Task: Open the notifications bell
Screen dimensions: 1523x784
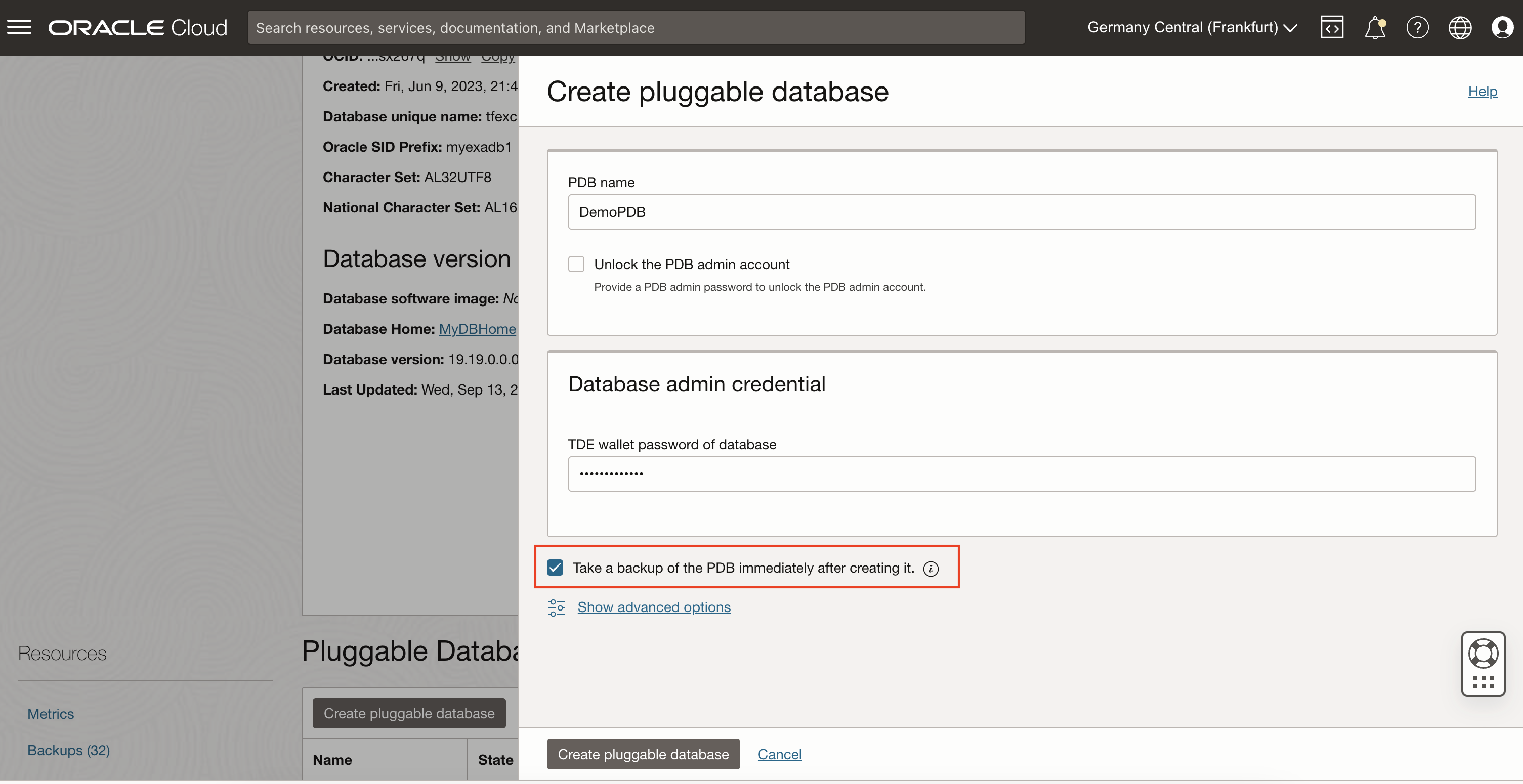Action: click(1375, 27)
